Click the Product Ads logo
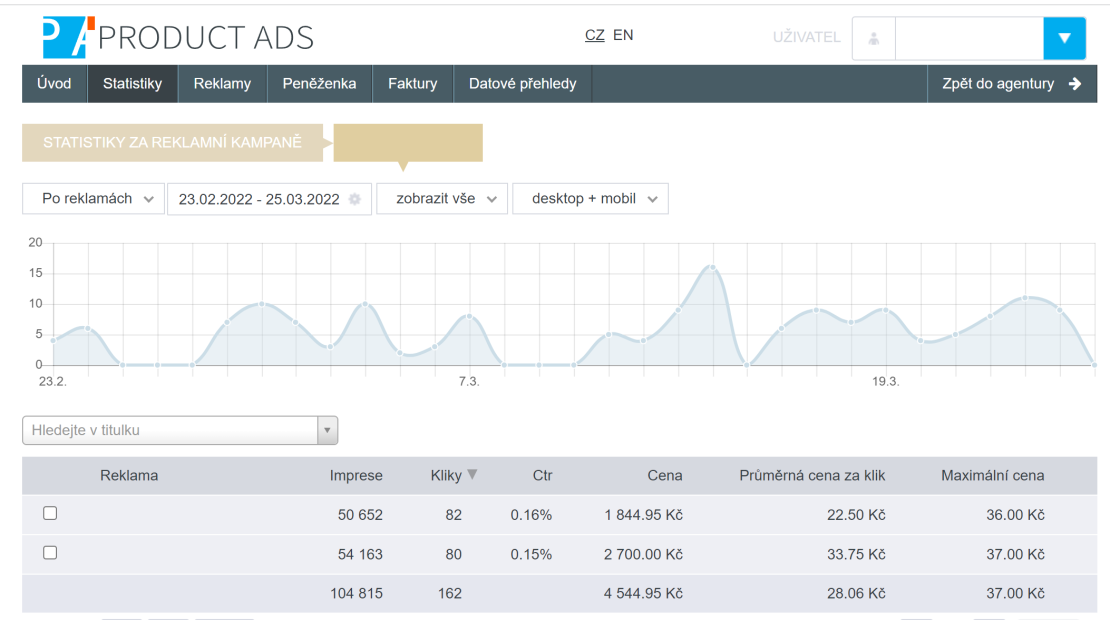The height and width of the screenshot is (620, 1110). click(x=178, y=38)
